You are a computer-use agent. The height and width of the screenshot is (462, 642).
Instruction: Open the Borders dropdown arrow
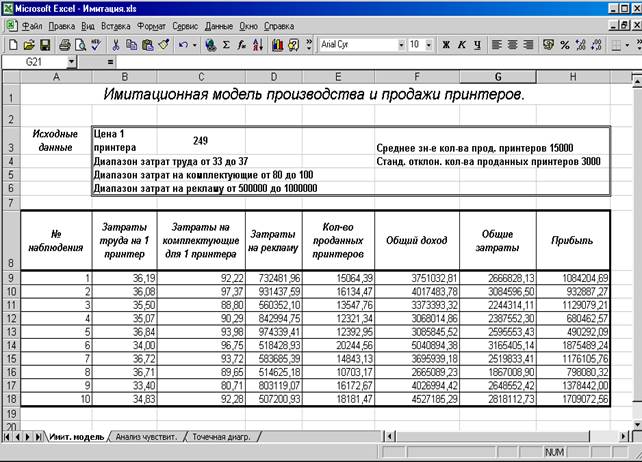[x=627, y=45]
